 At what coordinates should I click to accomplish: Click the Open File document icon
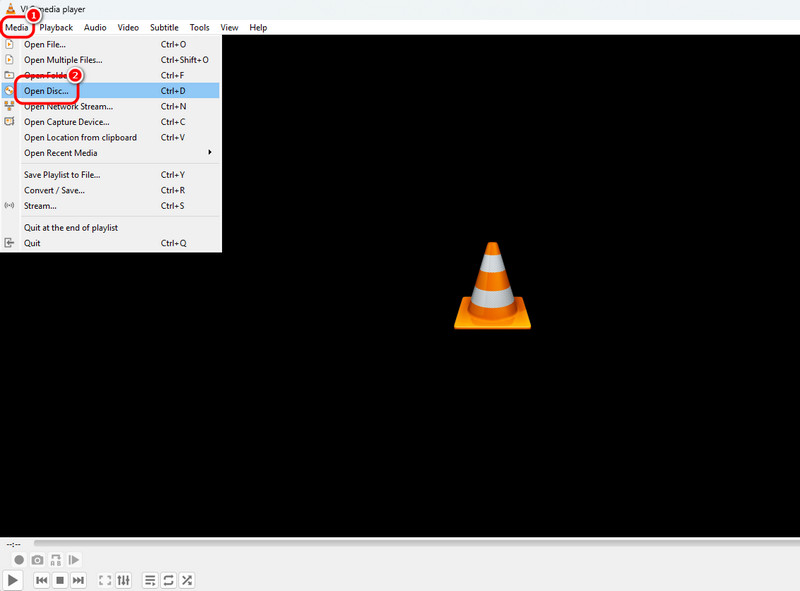[x=9, y=44]
